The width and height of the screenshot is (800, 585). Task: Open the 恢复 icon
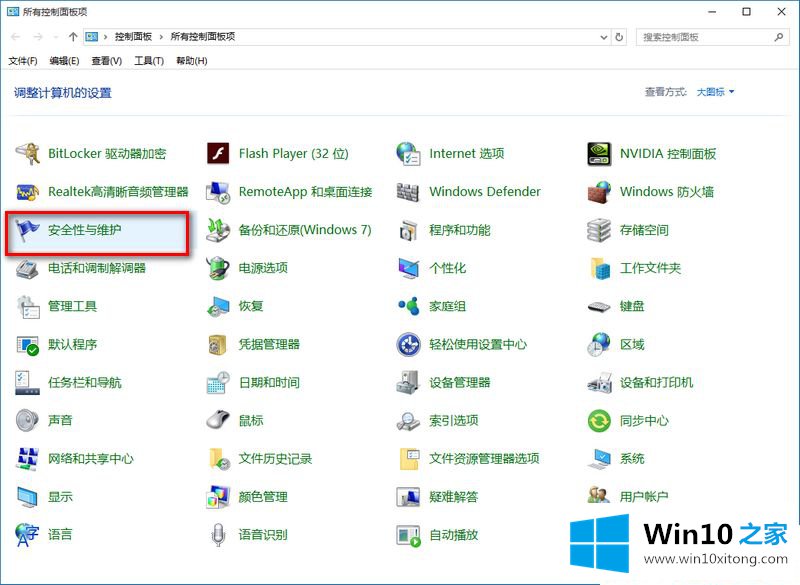(x=218, y=307)
